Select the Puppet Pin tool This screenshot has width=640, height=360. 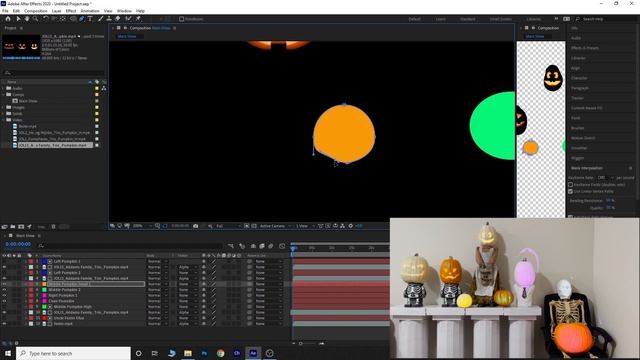(x=138, y=19)
